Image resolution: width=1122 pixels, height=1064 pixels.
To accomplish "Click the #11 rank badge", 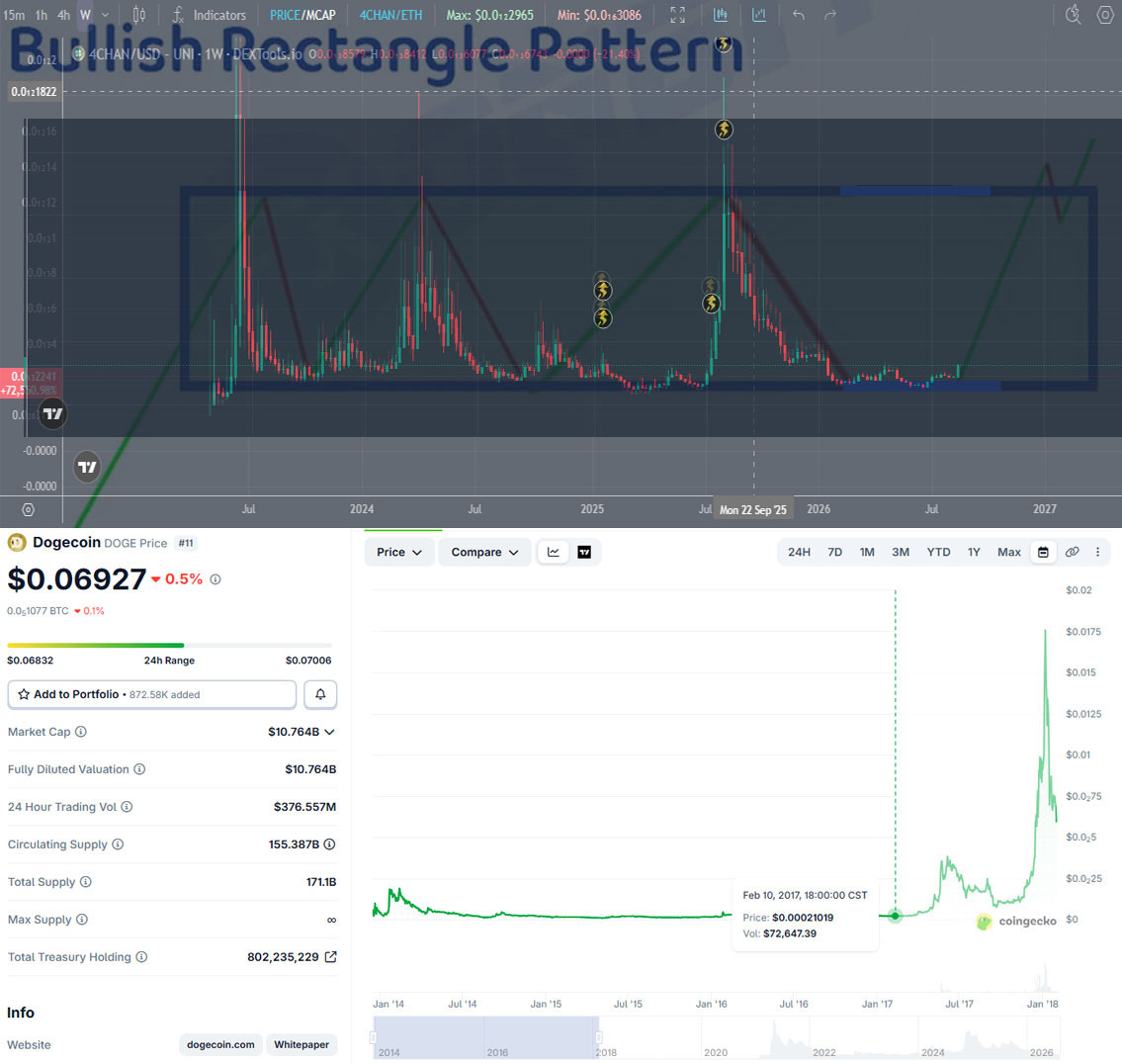I will coord(186,543).
